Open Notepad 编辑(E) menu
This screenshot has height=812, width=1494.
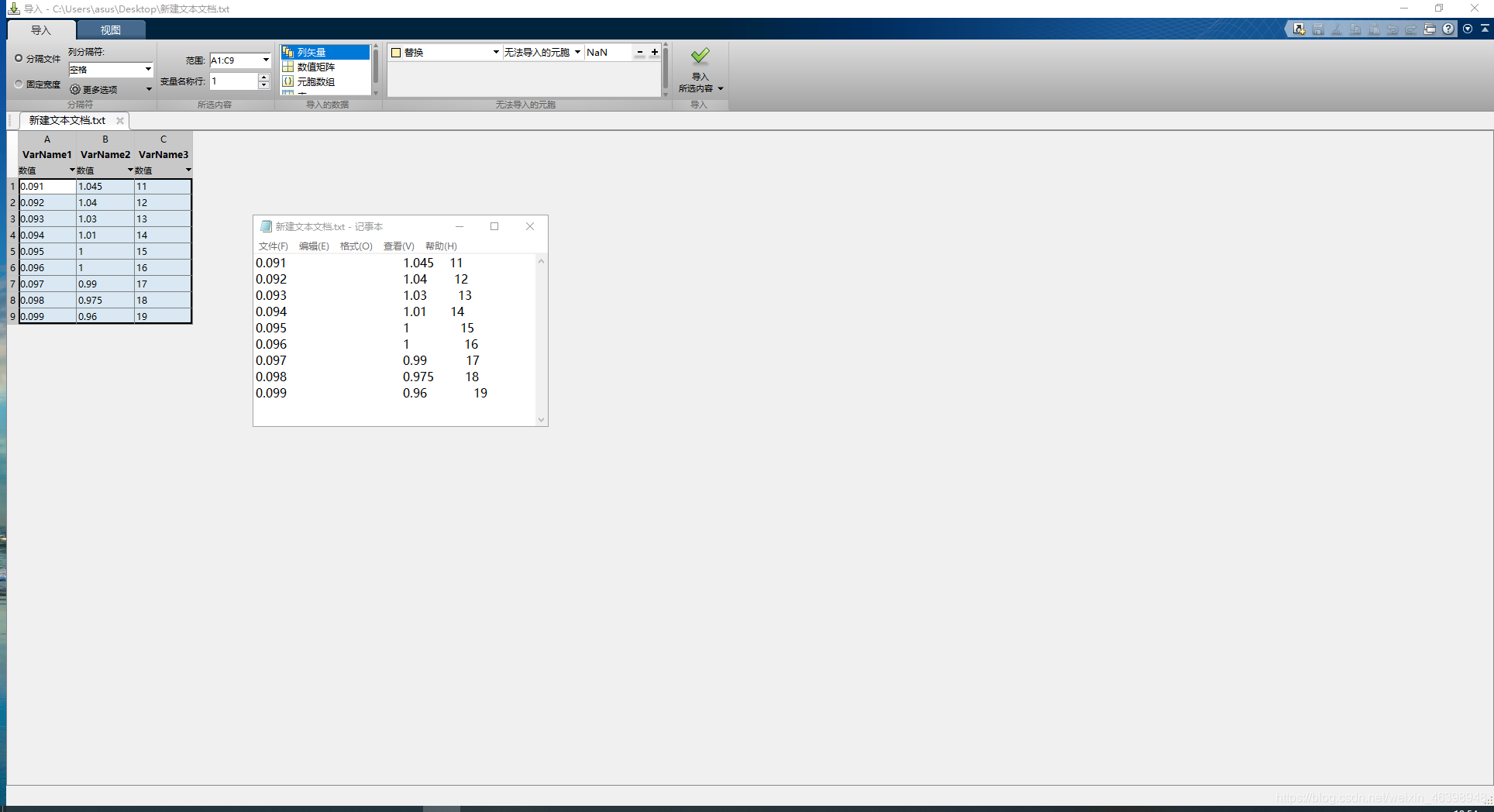click(314, 246)
